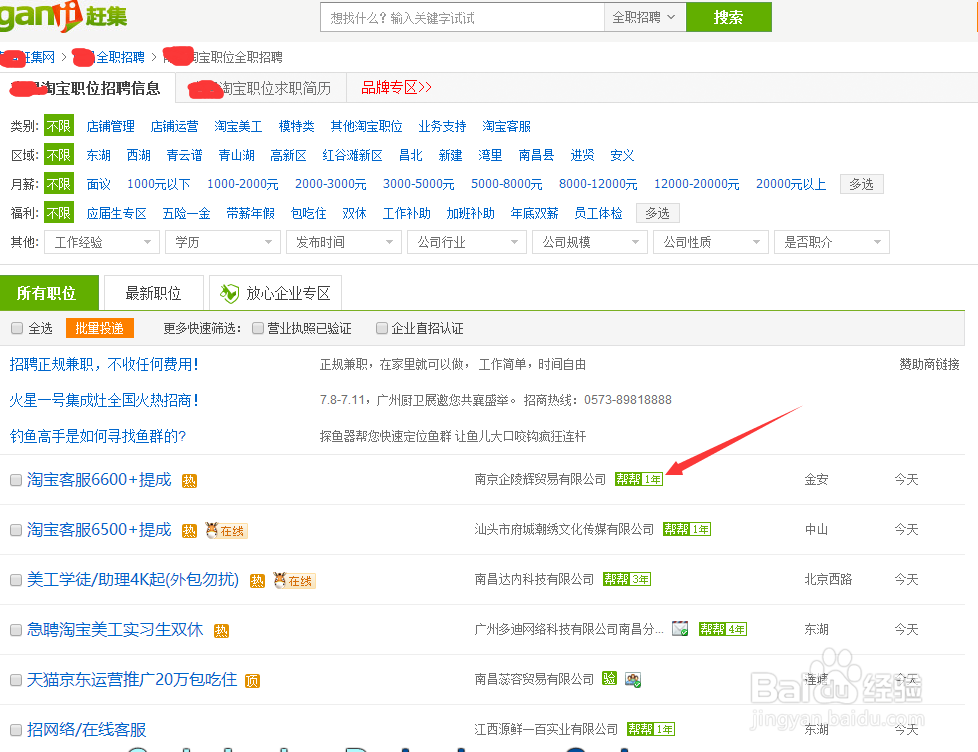Filter salary by 面议
Image resolution: width=978 pixels, height=752 pixels.
[x=99, y=184]
